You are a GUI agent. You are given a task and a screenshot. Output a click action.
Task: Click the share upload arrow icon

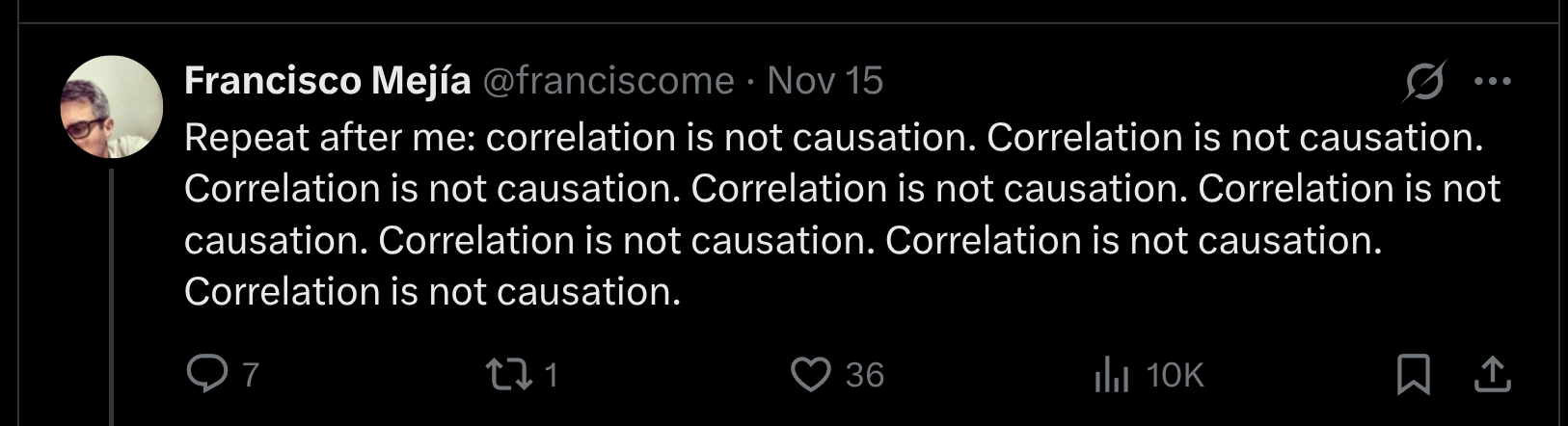[x=1491, y=374]
